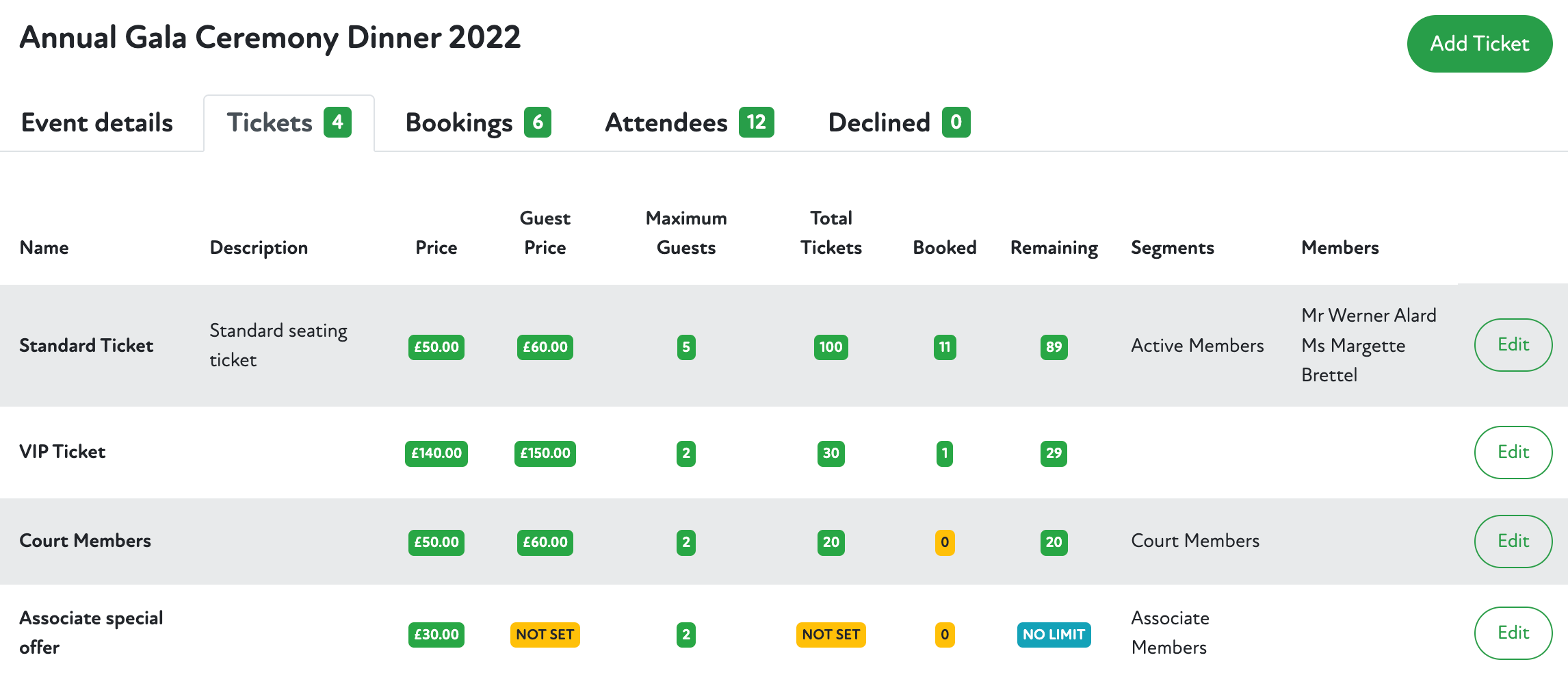Click the Active Members segment text
1568x675 pixels.
1197,346
